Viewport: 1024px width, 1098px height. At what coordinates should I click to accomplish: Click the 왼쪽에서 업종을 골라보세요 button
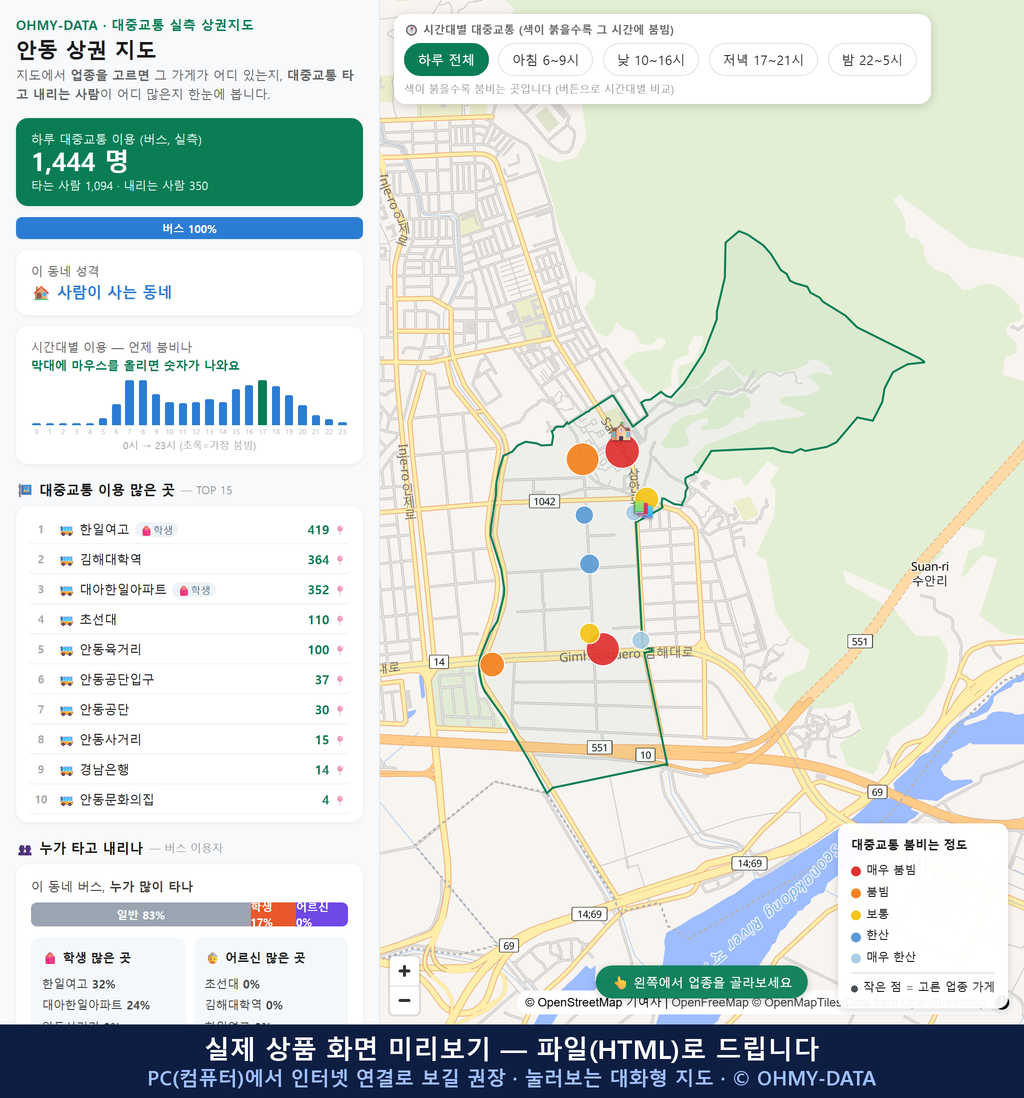701,982
